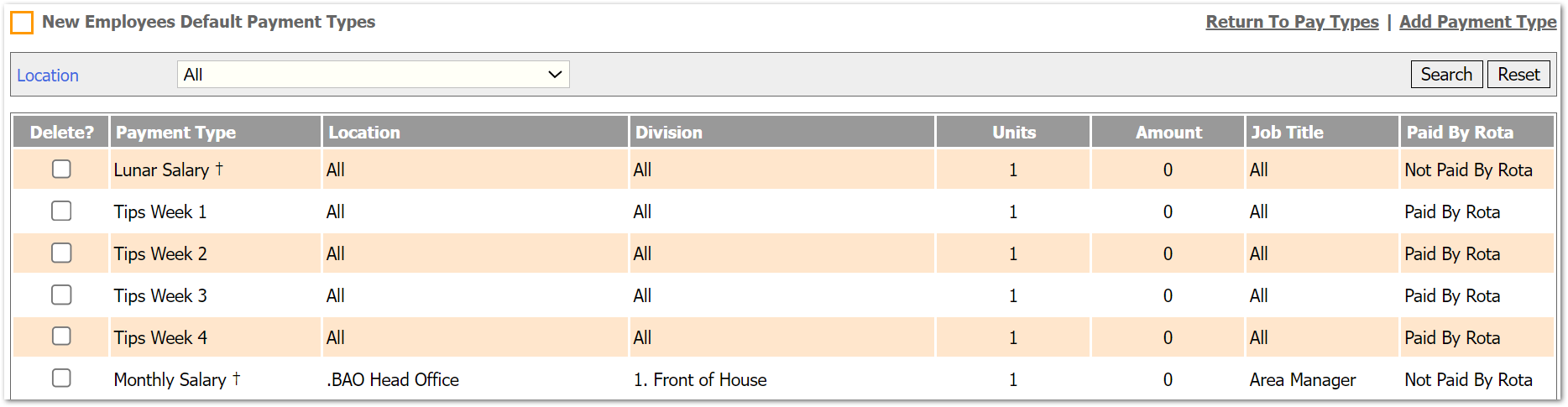Open the Add Payment Type link

1477,22
